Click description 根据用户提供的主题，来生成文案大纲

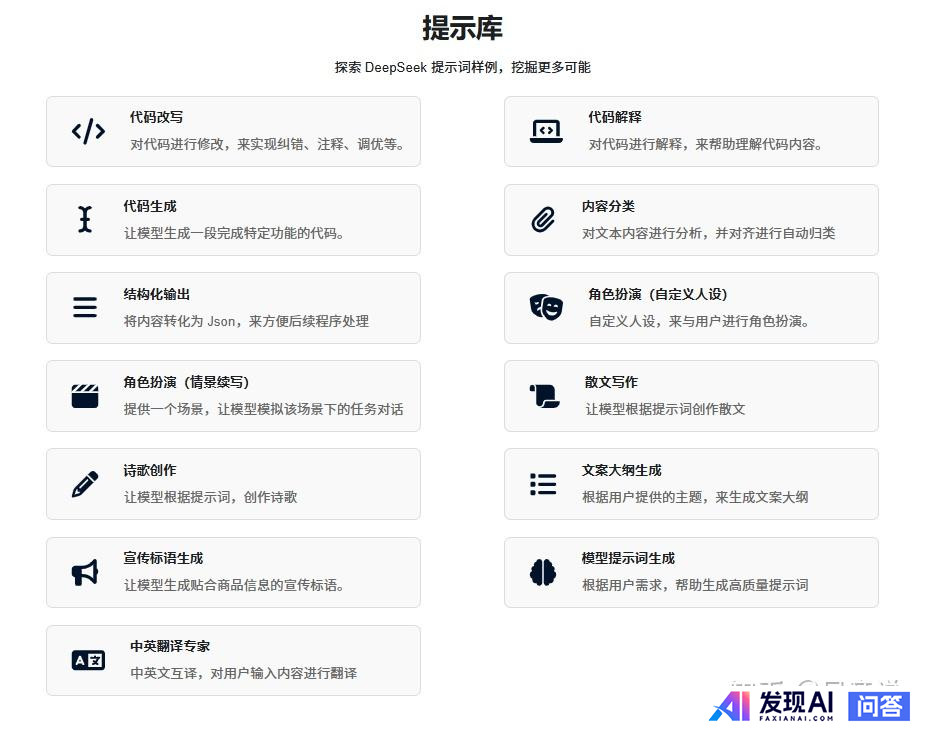(x=695, y=497)
